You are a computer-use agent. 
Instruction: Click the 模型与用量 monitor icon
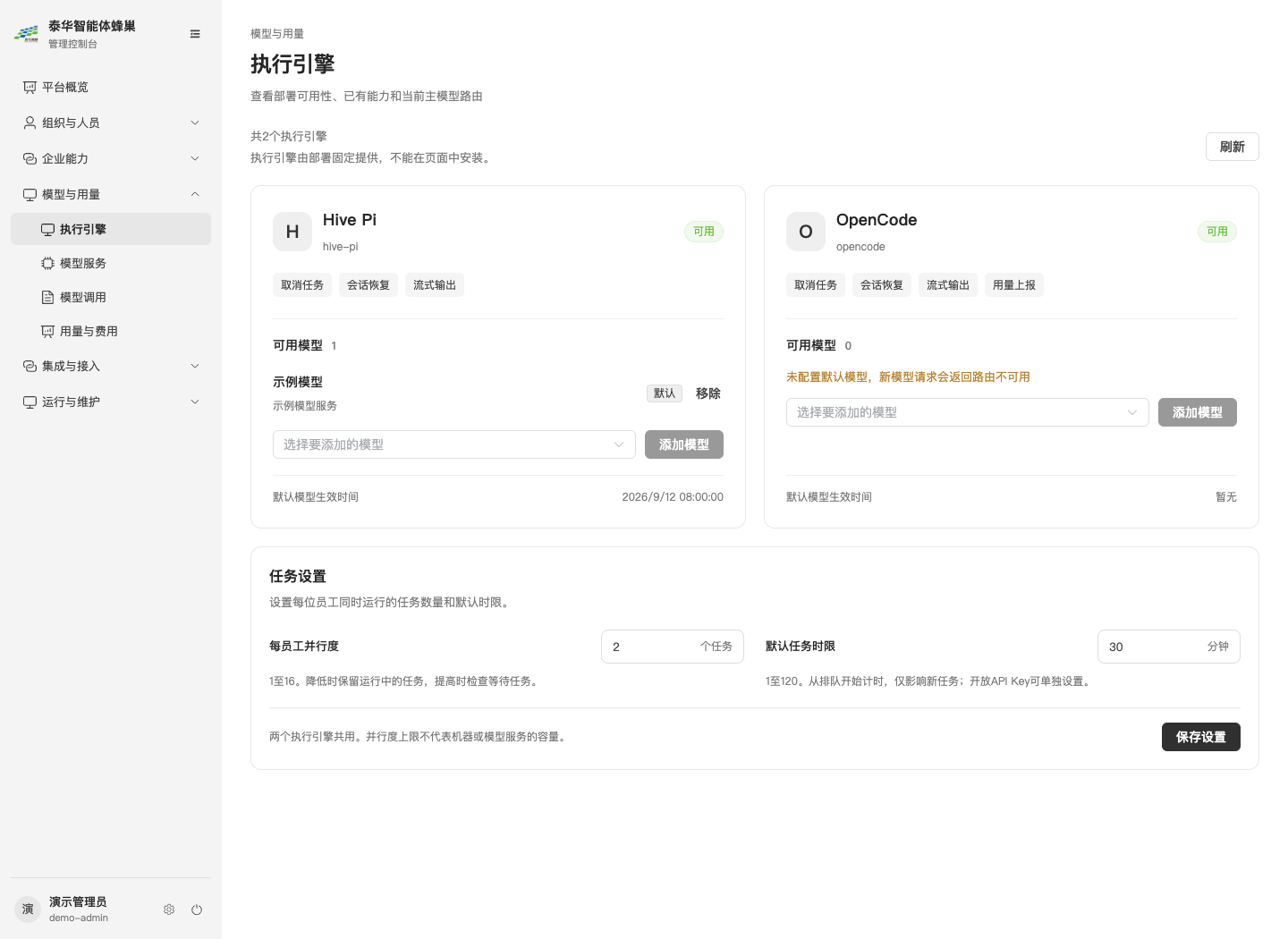[30, 194]
